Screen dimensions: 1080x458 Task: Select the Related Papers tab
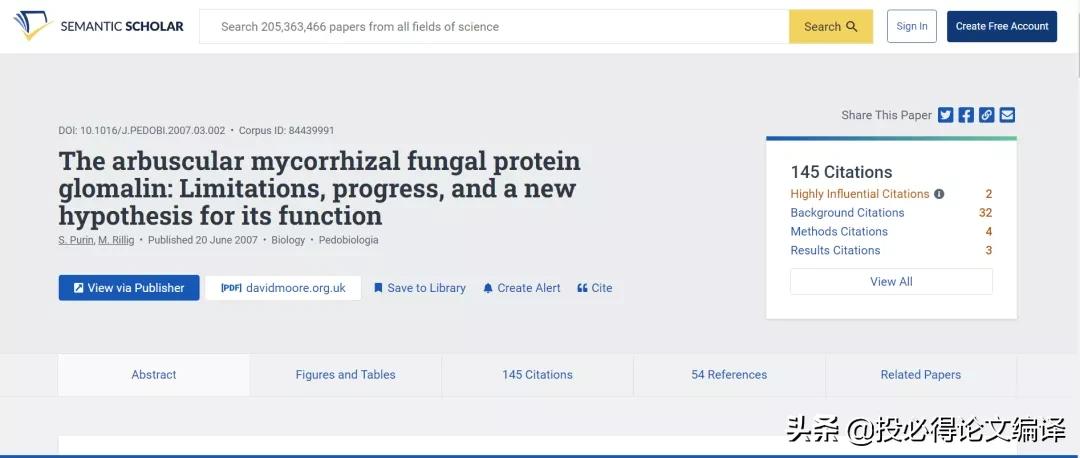point(921,375)
